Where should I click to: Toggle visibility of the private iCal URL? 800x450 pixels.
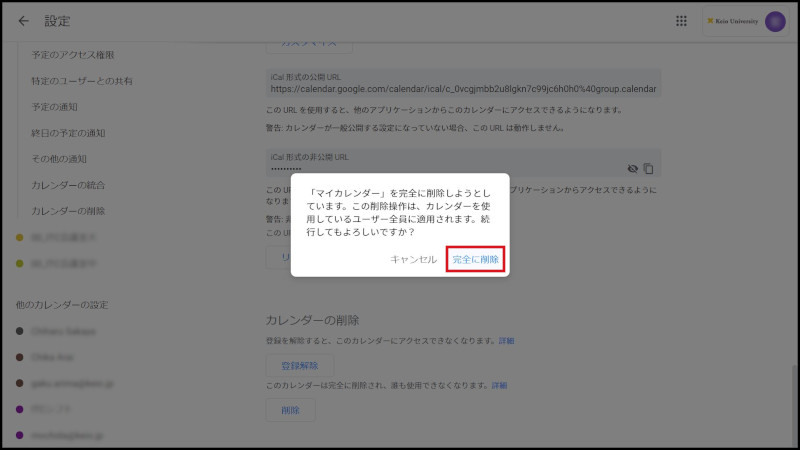(x=632, y=168)
